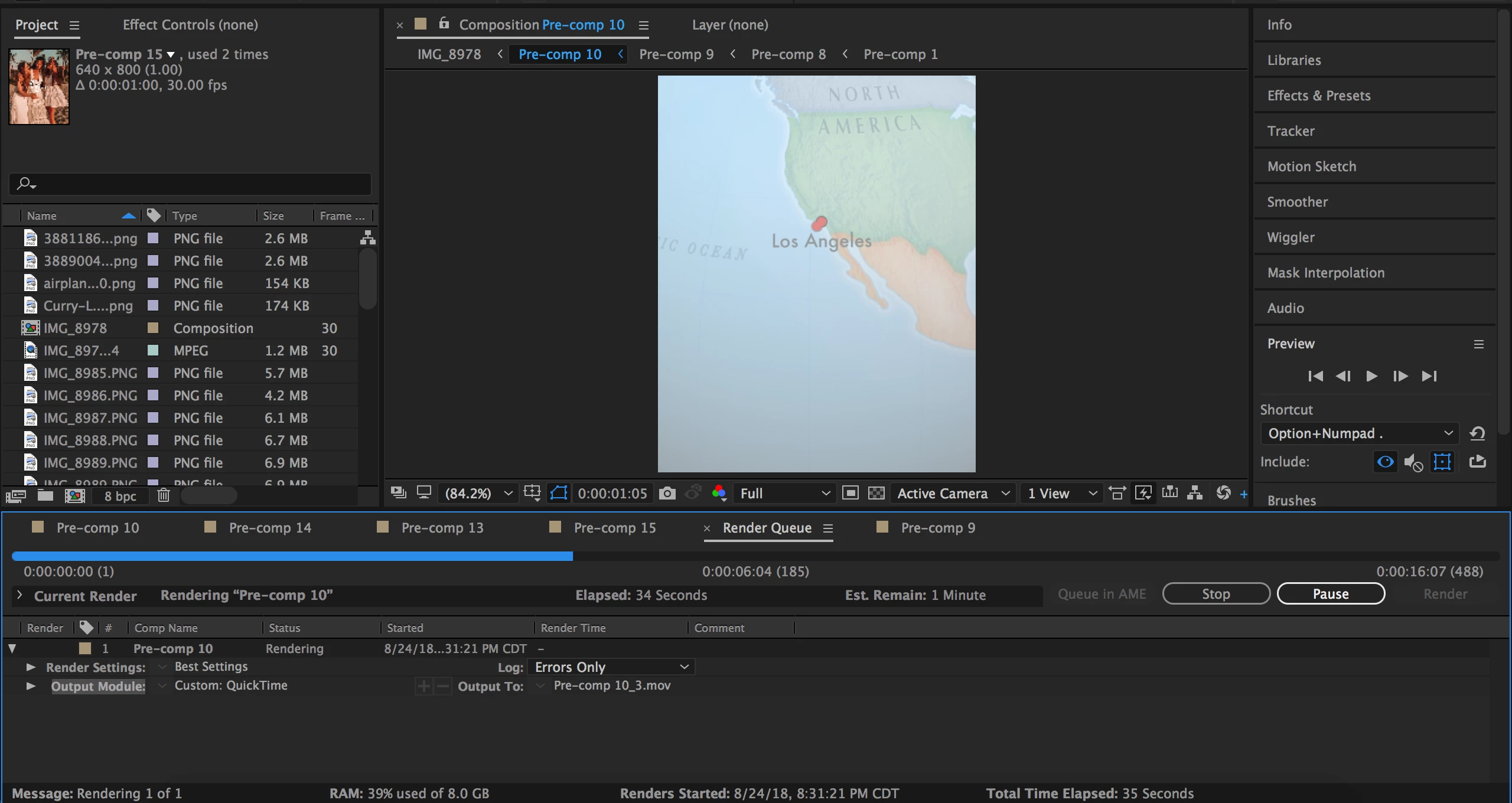
Task: Create a new folder in Project panel
Action: 45,496
